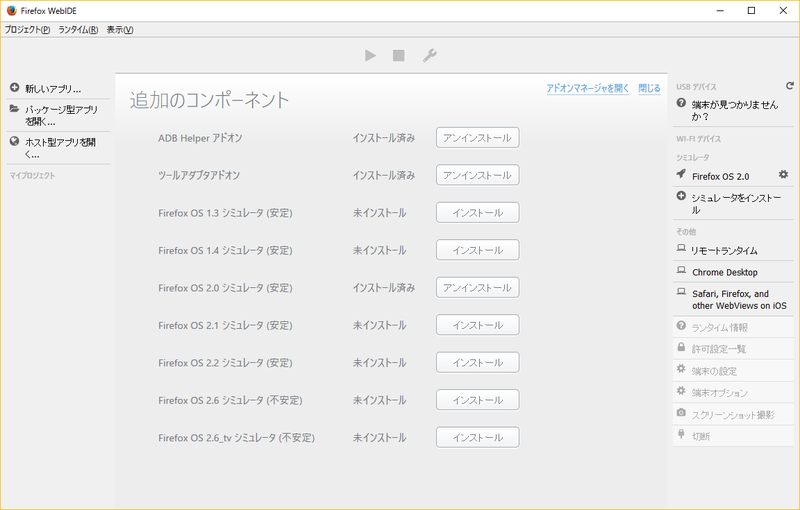Click スクリーンショット撮影 entry
Screen dimensions: 800x510
click(x=734, y=415)
